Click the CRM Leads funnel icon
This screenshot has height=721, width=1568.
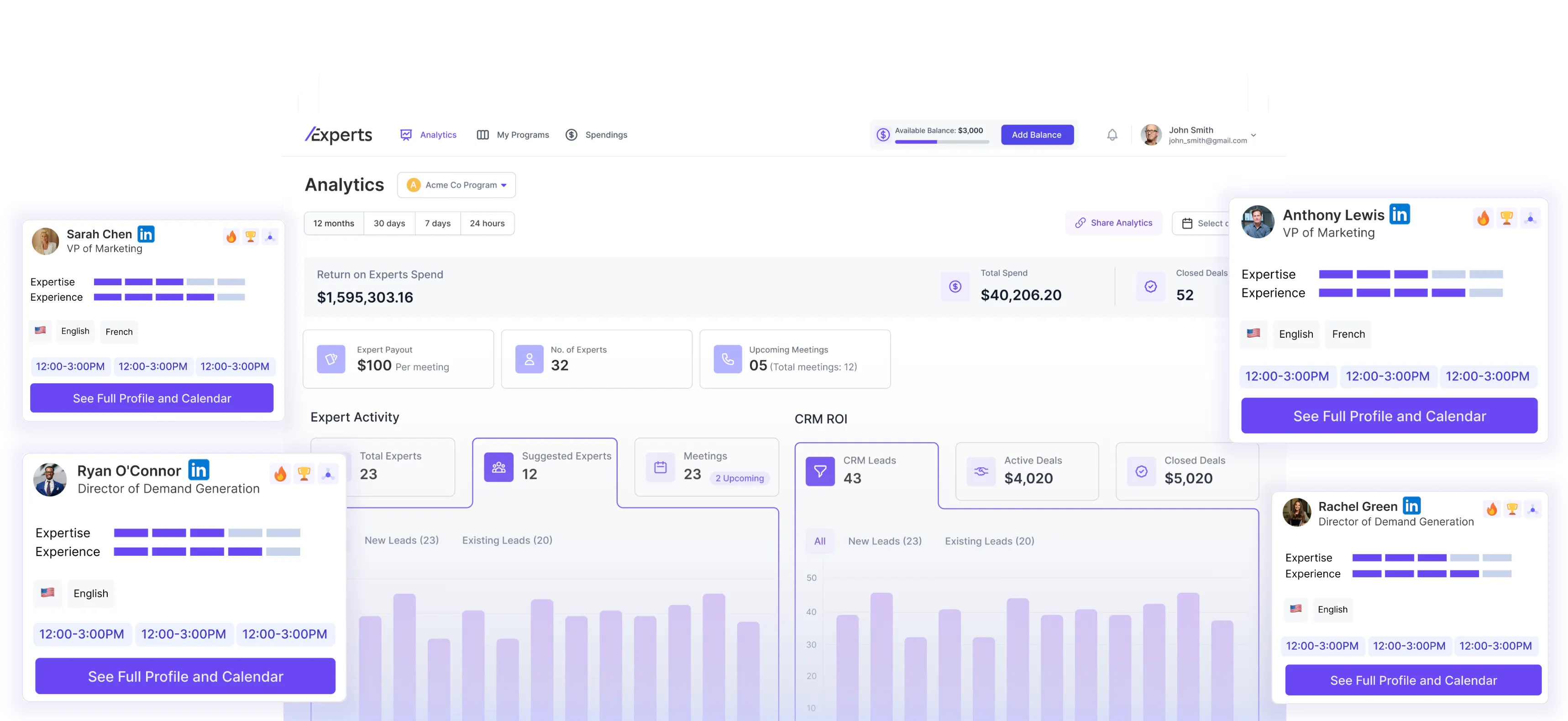coord(820,471)
